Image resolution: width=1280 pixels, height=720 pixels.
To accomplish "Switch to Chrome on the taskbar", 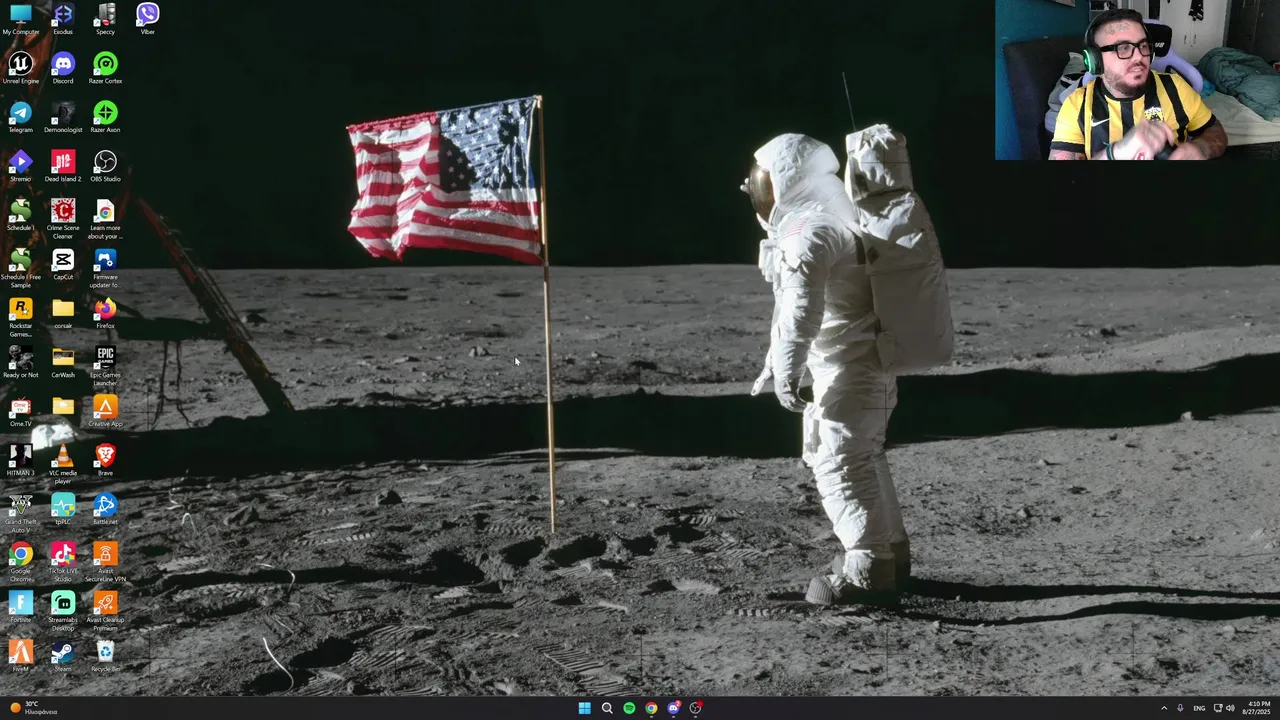I will coord(651,708).
